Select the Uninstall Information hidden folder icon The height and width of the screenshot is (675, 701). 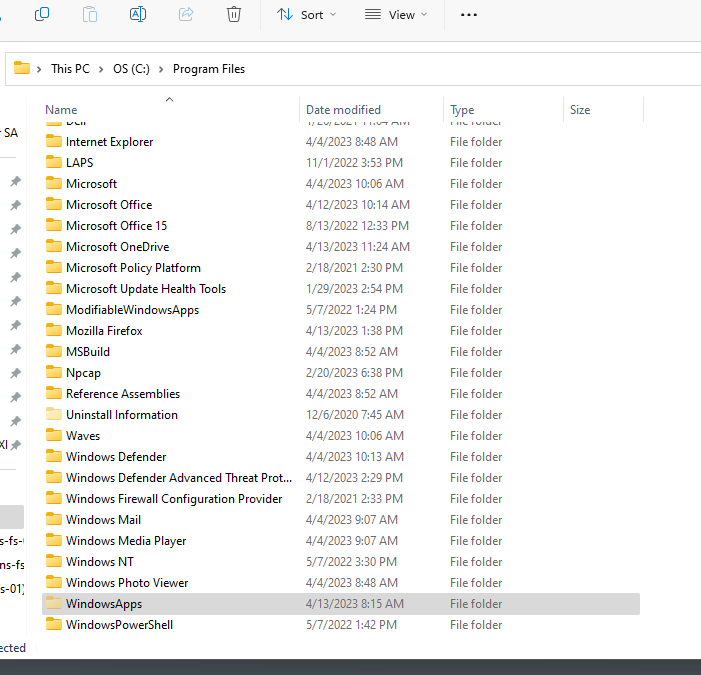[54, 414]
